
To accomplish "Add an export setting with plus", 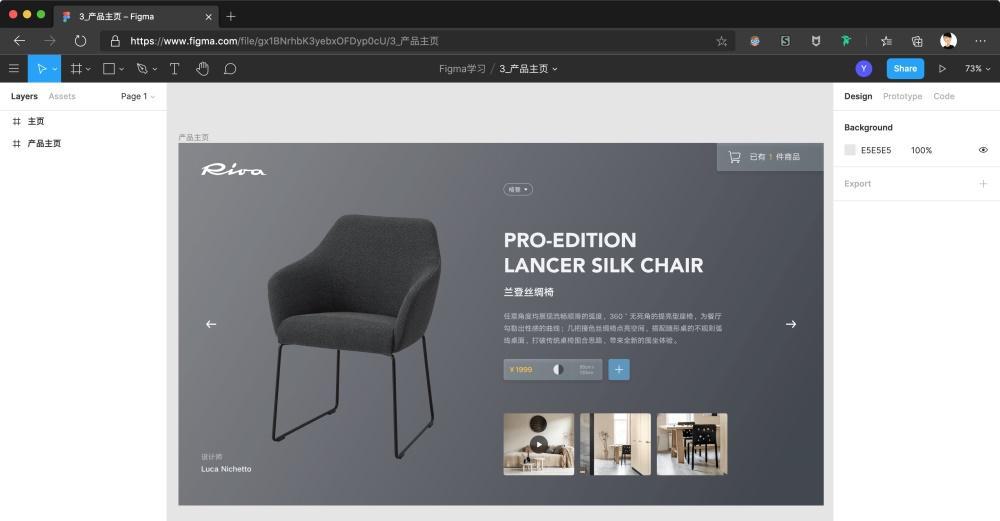I will tap(983, 184).
